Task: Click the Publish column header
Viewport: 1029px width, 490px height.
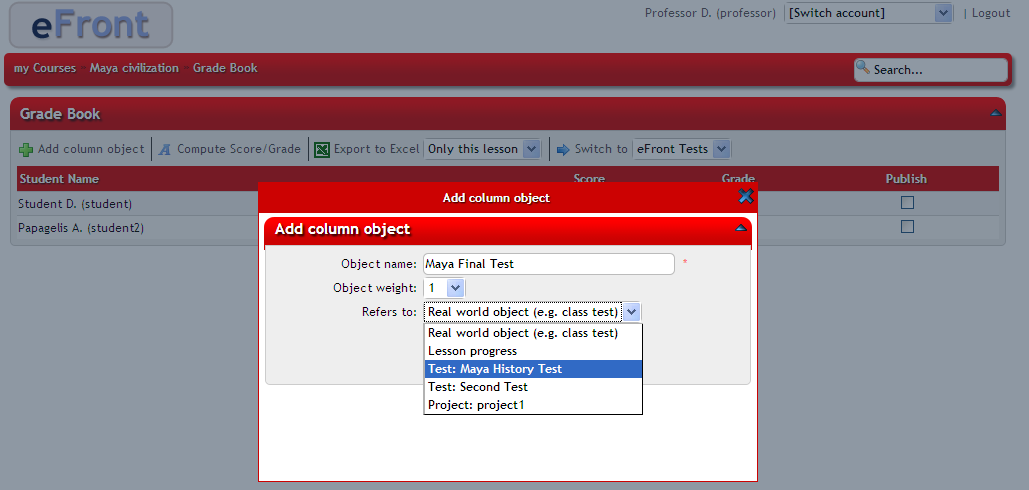Action: coord(906,179)
